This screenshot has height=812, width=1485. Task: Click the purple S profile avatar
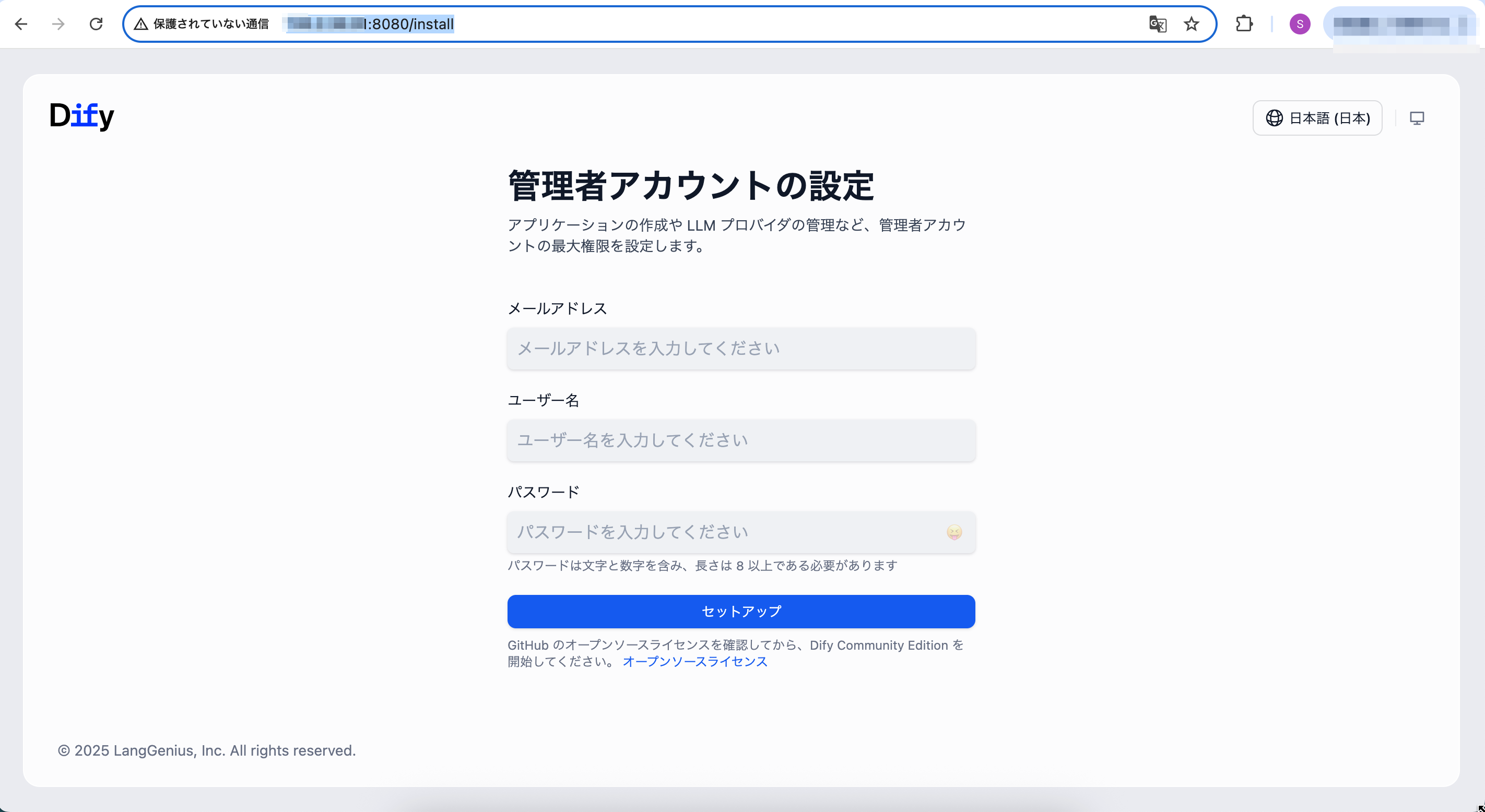click(x=1299, y=23)
